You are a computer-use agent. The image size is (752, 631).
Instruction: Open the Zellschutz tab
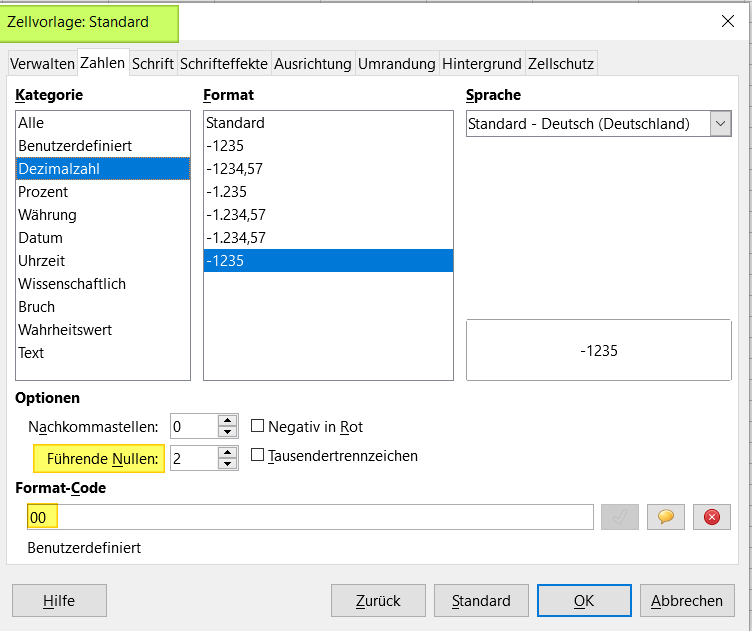tap(561, 64)
